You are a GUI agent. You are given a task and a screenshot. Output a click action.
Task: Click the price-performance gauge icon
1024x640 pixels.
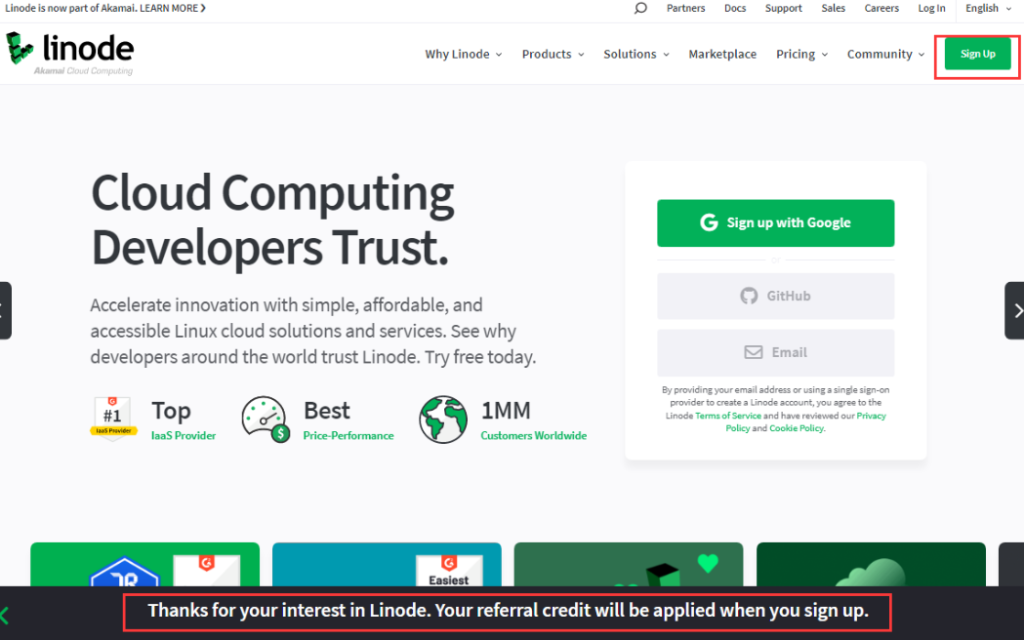pos(265,419)
